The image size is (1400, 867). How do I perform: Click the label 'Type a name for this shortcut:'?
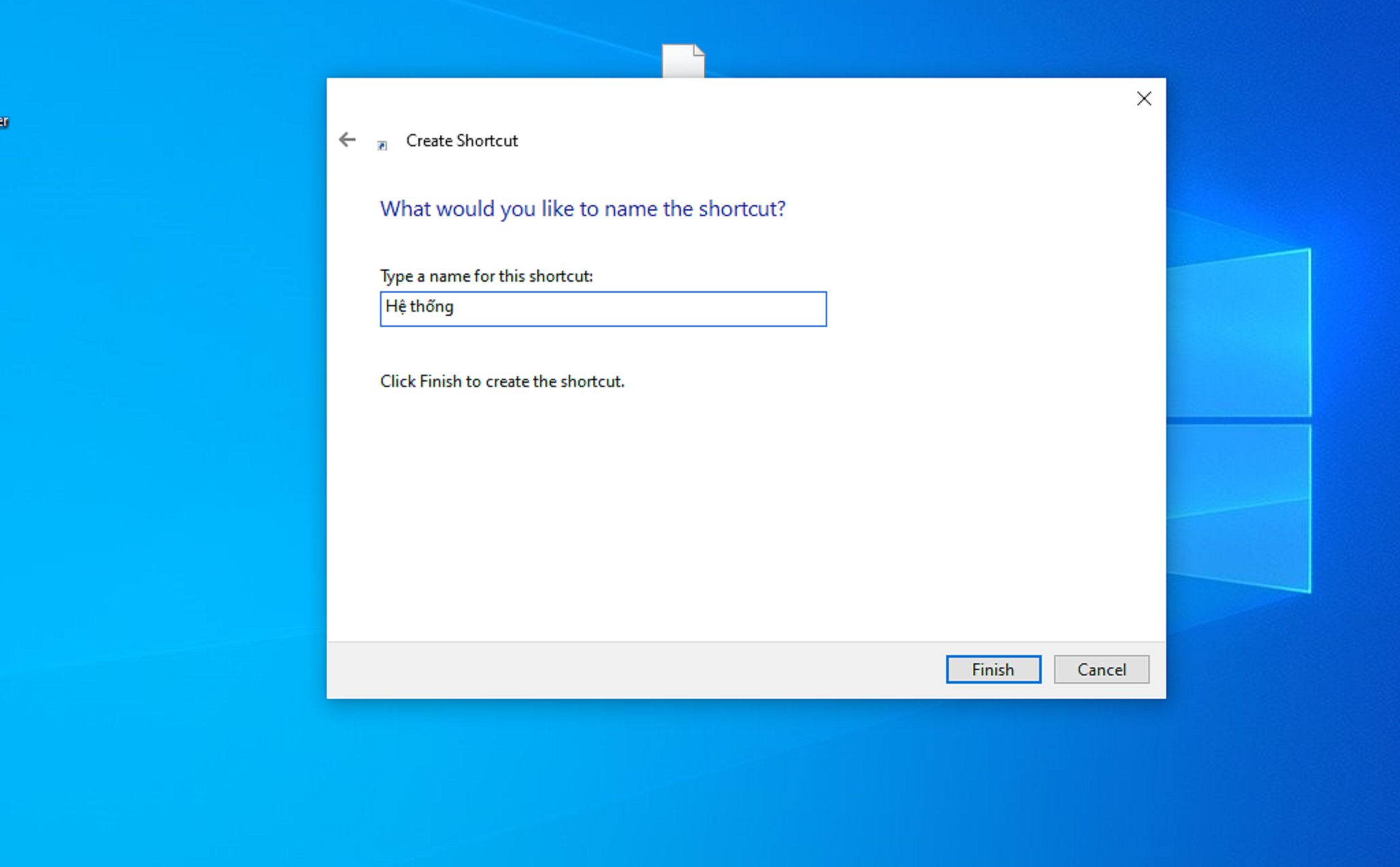[x=486, y=276]
